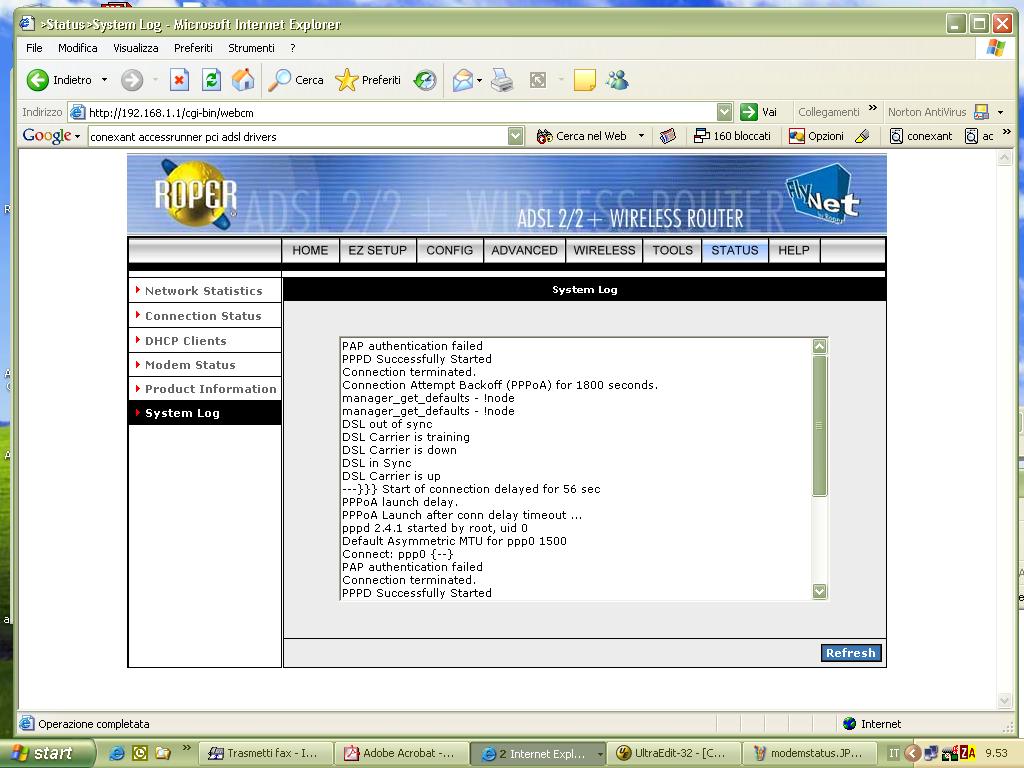
Task: Click the Messenger people icon
Action: click(x=617, y=80)
